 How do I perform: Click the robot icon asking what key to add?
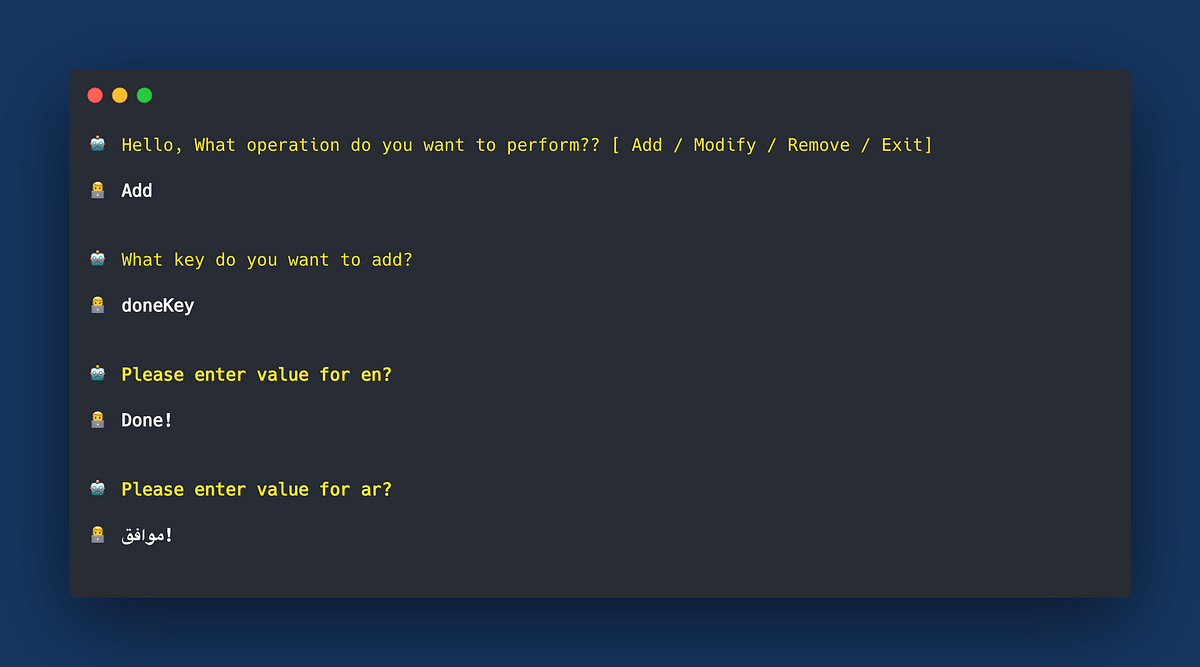96,258
